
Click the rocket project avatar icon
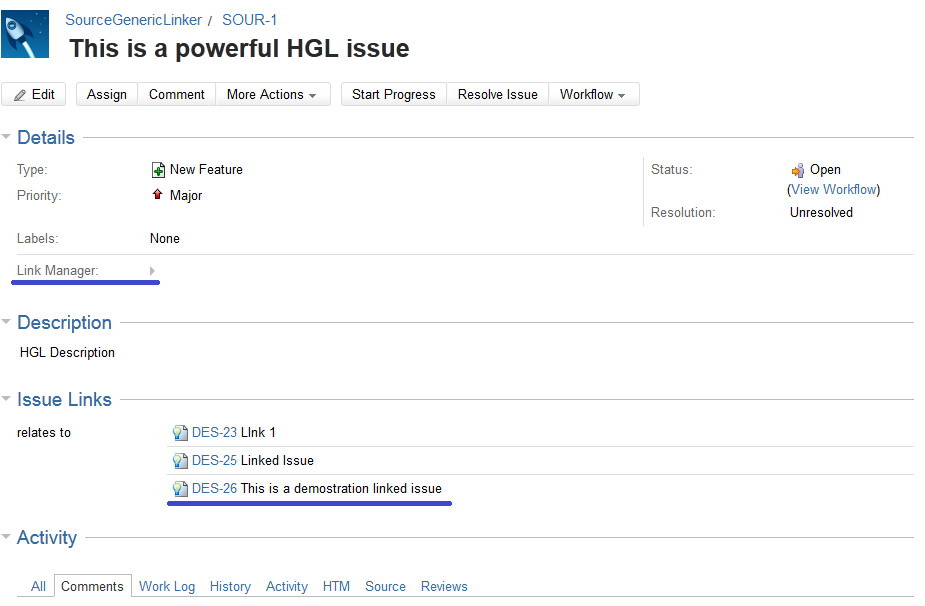click(25, 34)
